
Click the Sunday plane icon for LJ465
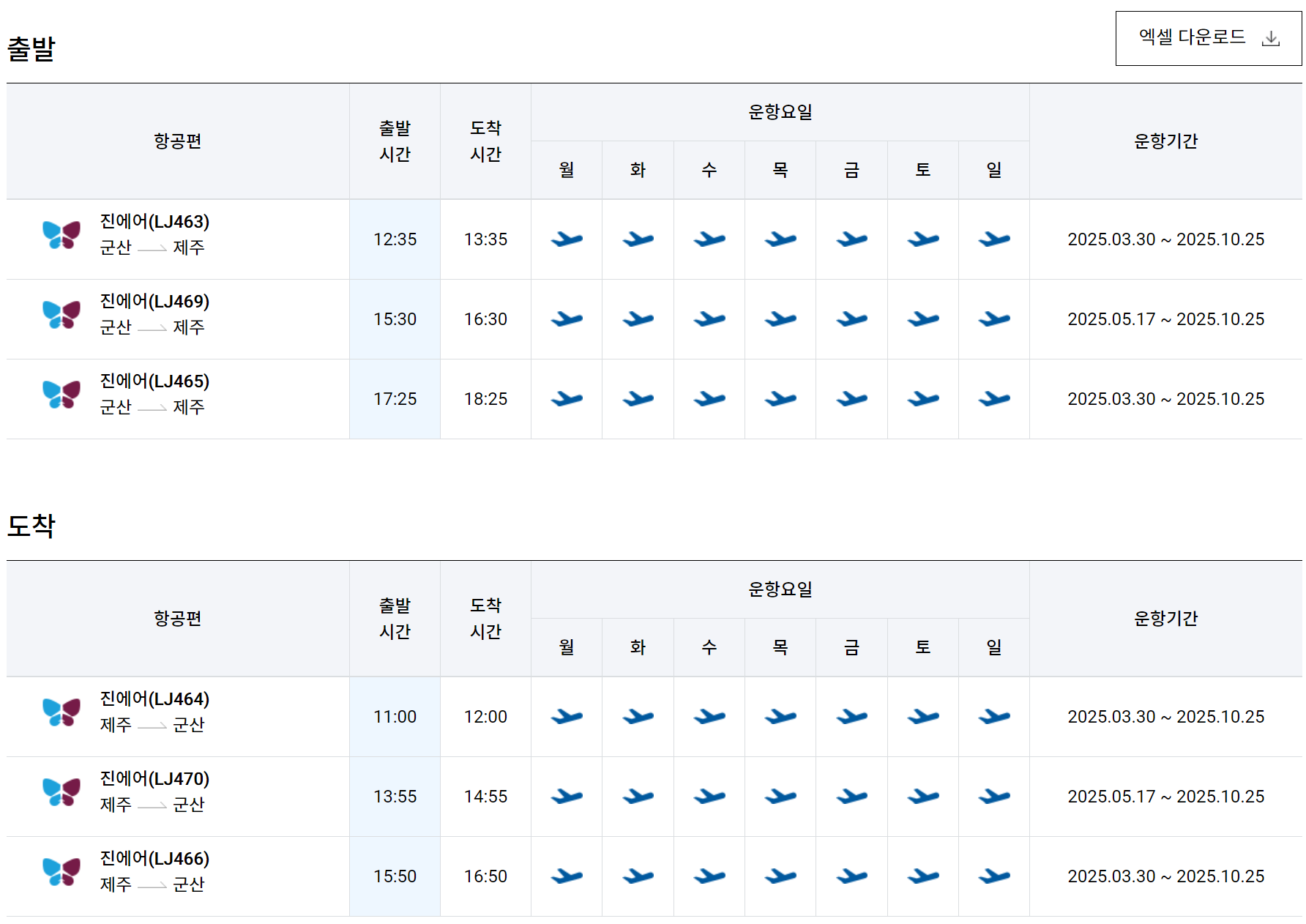tap(994, 398)
